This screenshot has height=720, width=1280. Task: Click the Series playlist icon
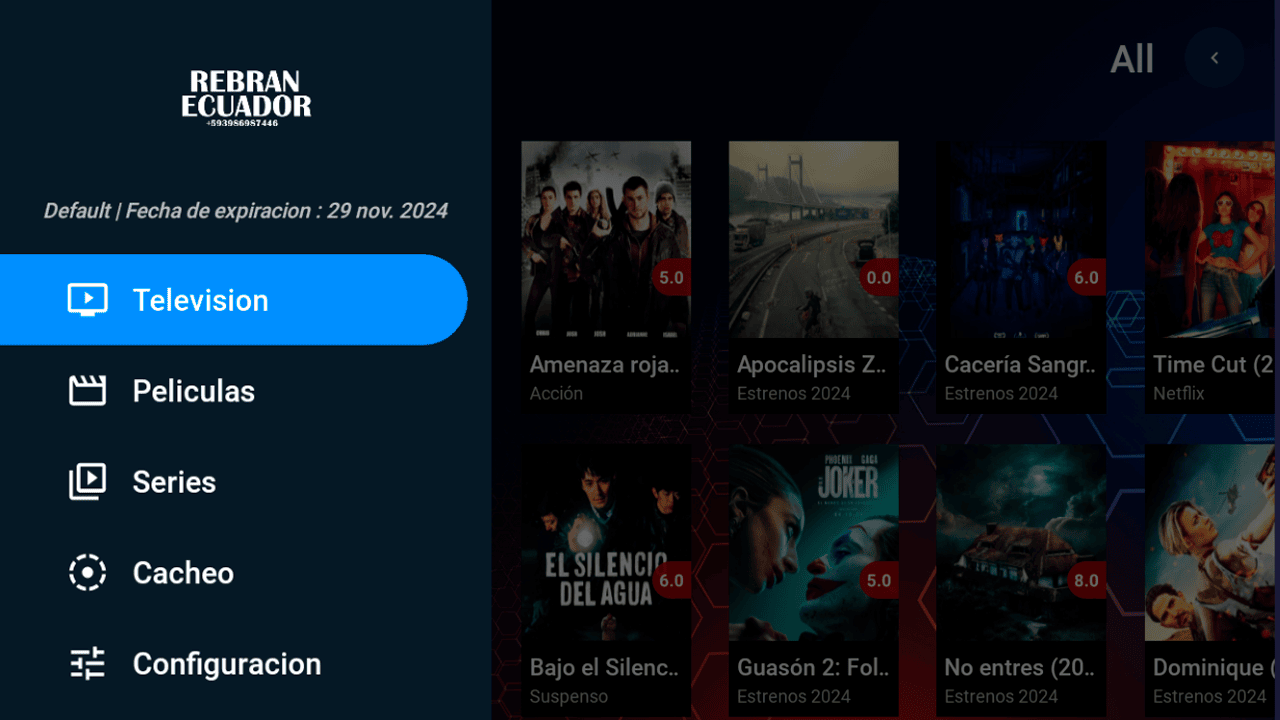click(x=87, y=482)
